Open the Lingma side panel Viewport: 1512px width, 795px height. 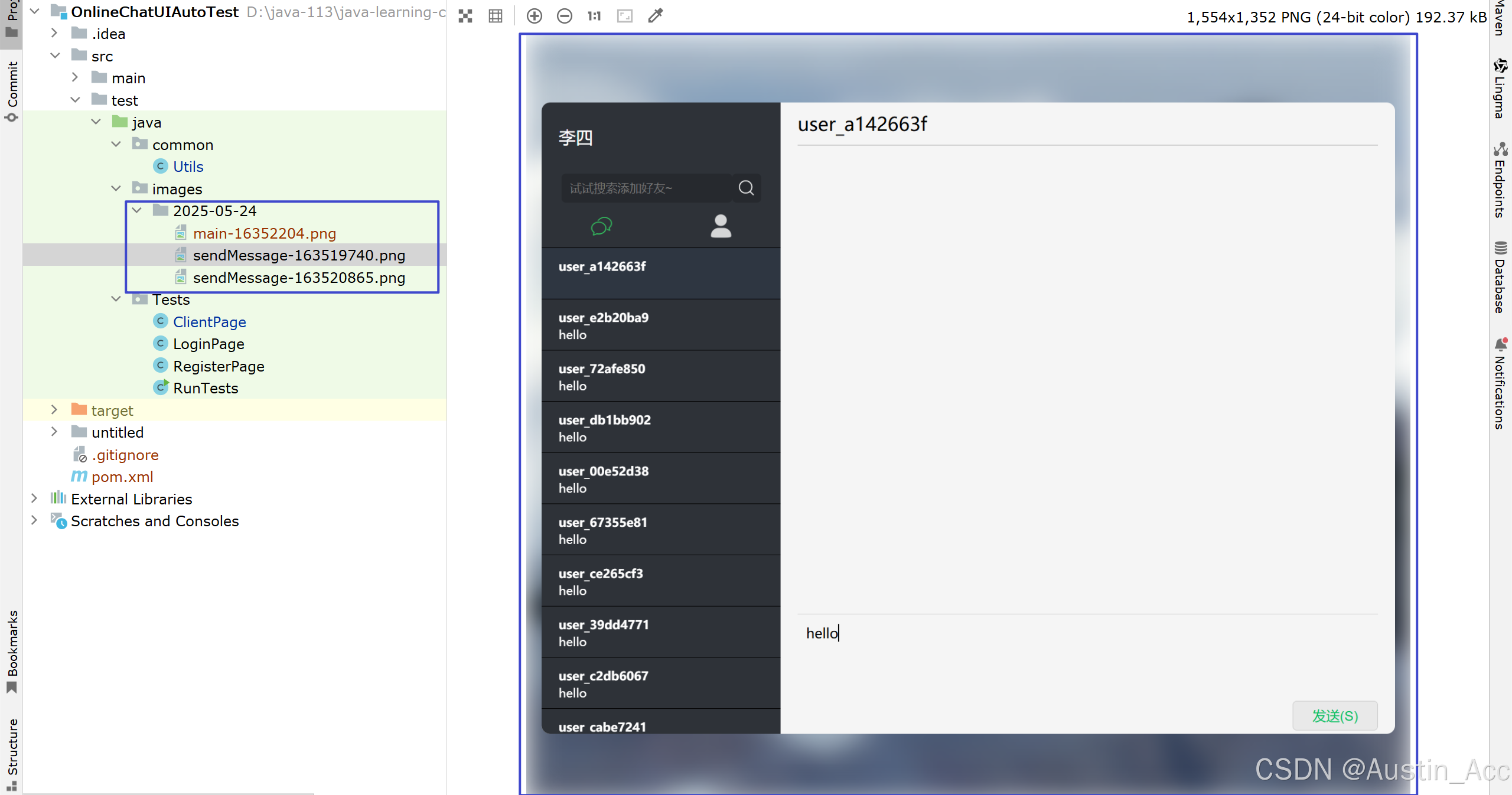[x=1500, y=89]
